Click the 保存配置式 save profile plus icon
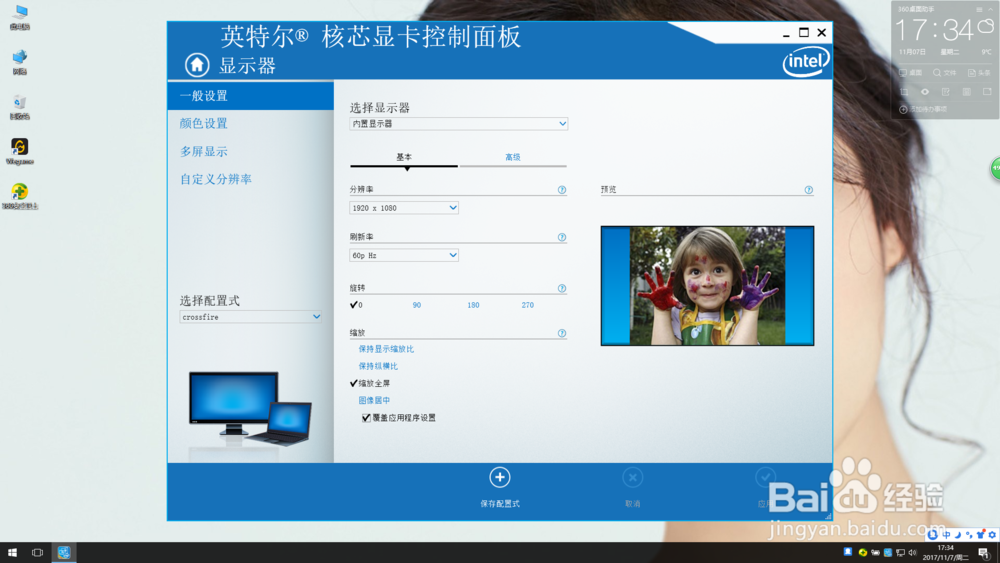The width and height of the screenshot is (1000, 563). 500,477
